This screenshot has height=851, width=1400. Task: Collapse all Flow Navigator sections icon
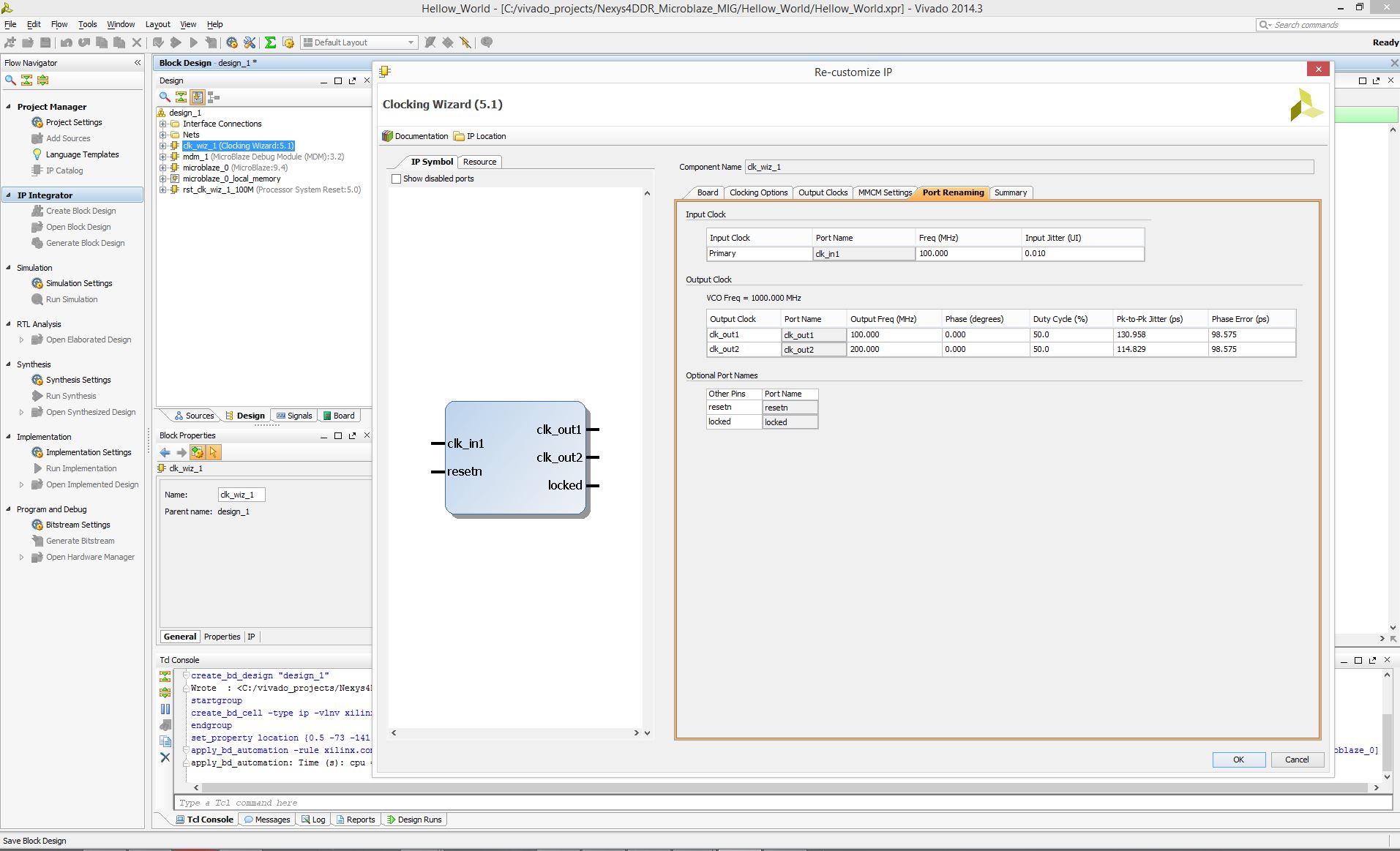pos(27,80)
